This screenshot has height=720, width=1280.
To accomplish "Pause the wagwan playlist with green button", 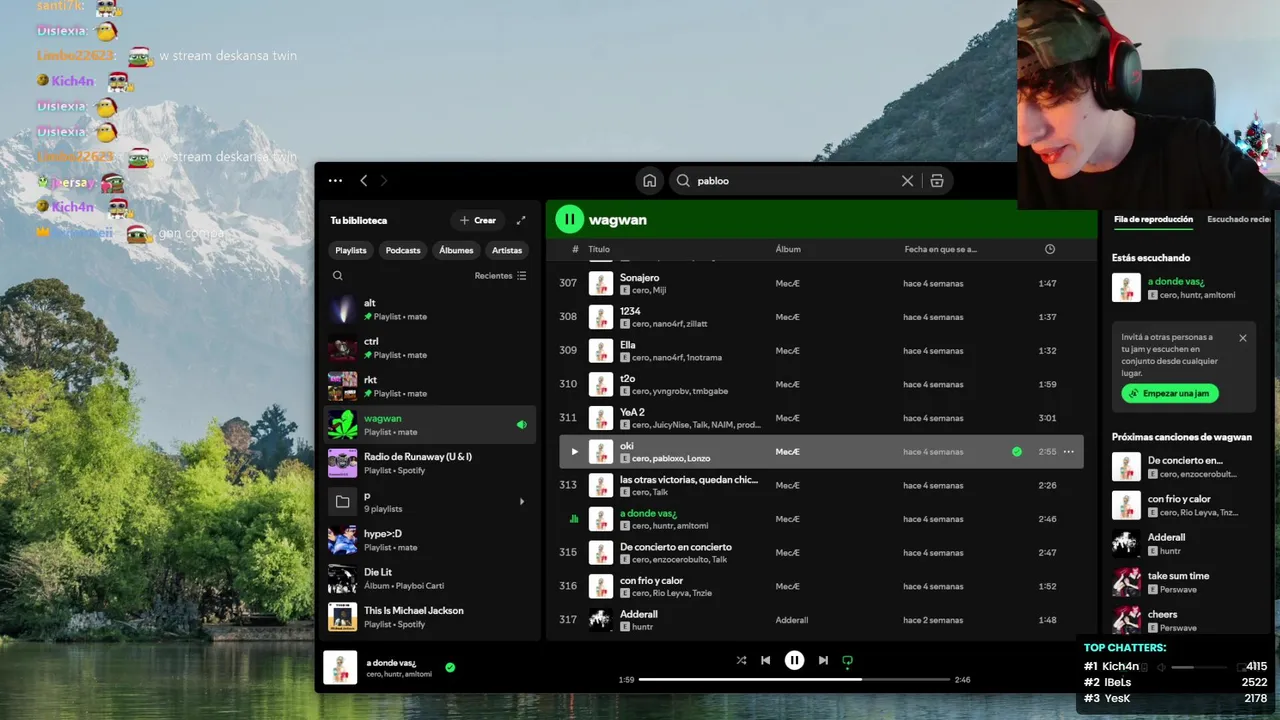I will click(569, 219).
